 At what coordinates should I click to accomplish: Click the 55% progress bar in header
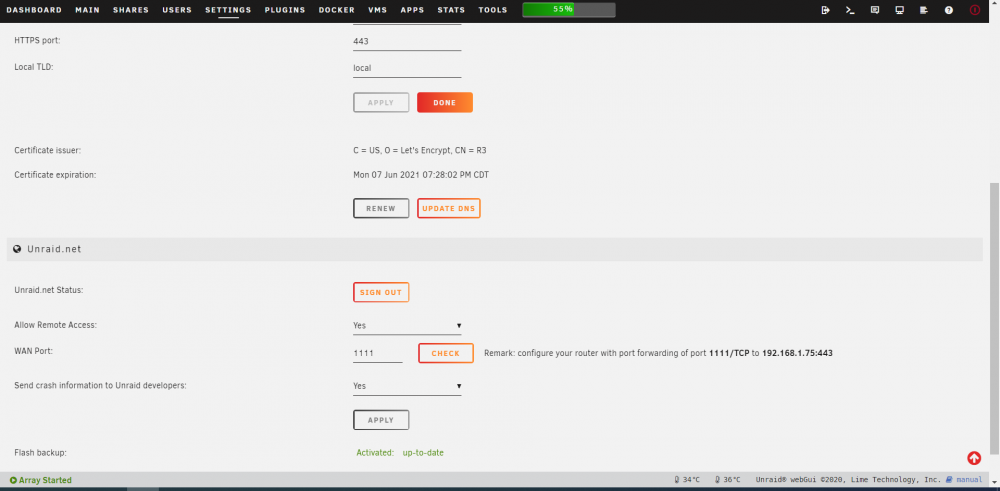tap(569, 10)
